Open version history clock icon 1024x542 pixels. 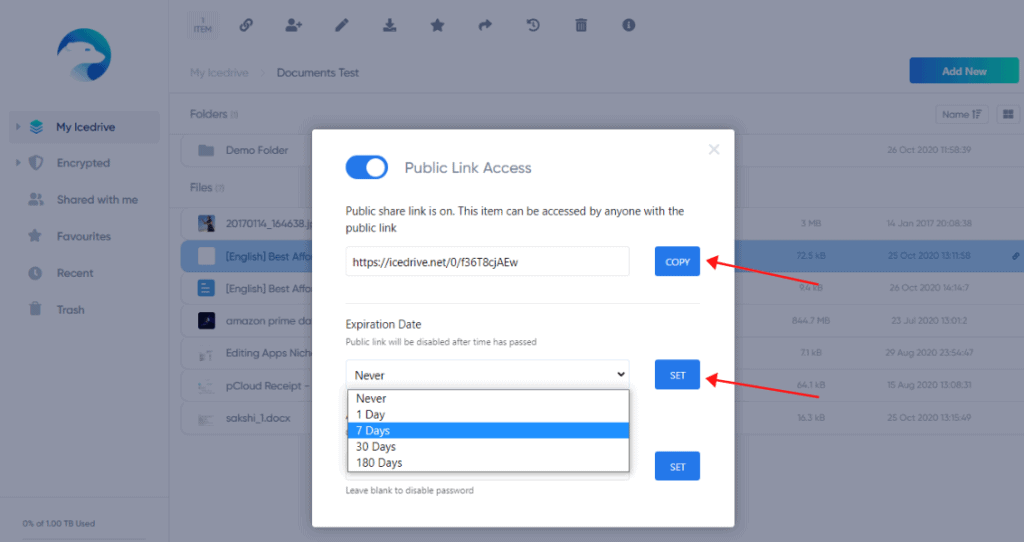click(x=533, y=25)
